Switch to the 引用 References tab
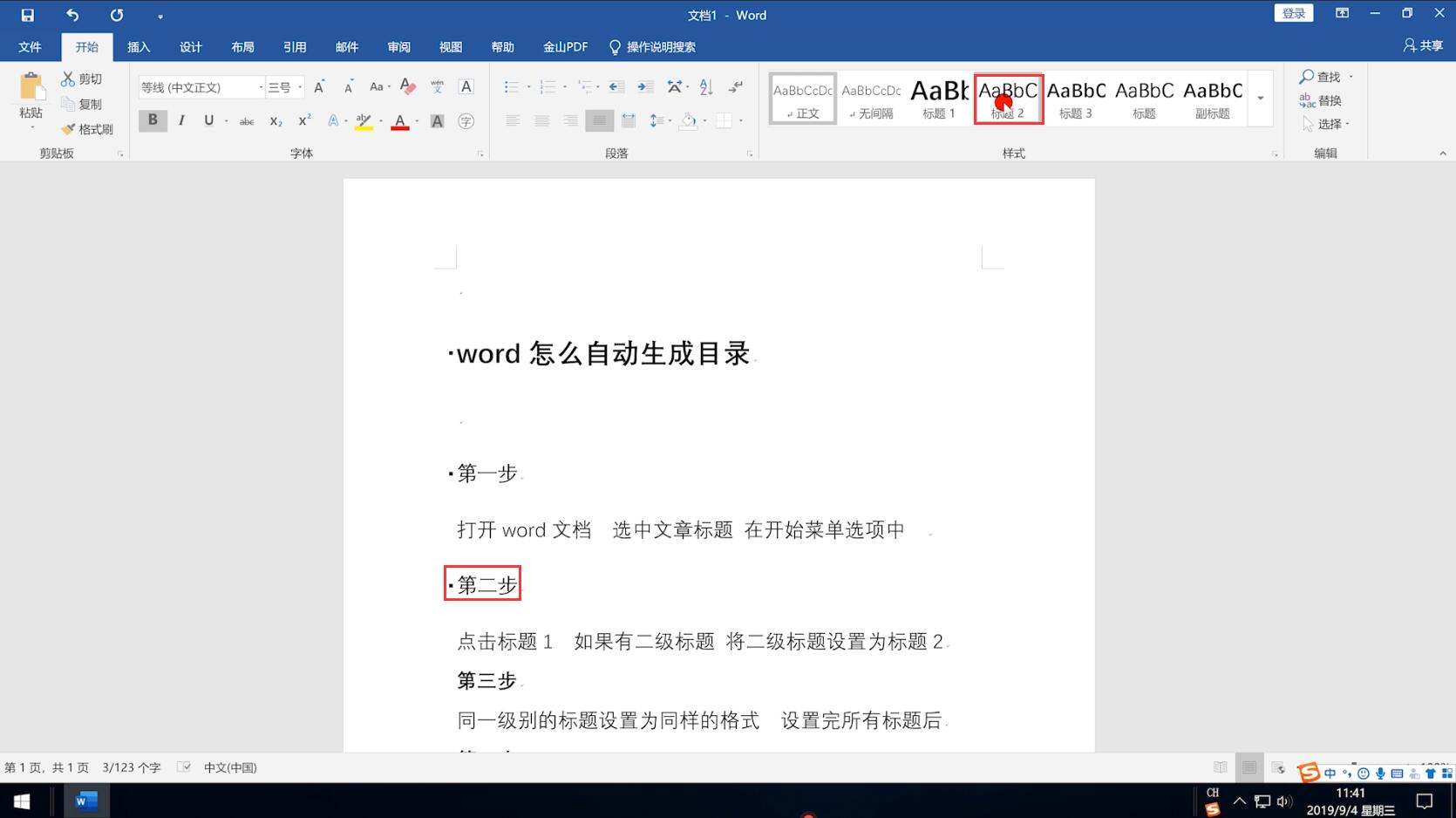This screenshot has width=1456, height=818. (x=295, y=47)
